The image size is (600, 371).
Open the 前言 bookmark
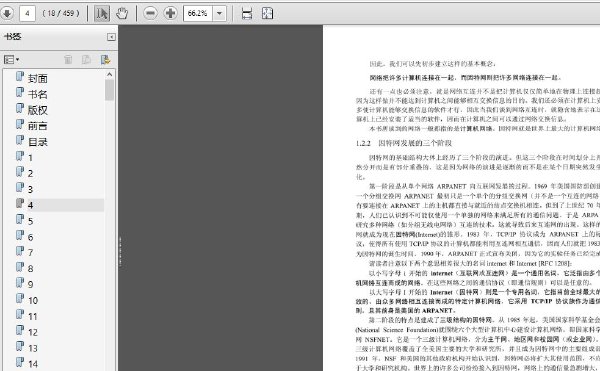(x=38, y=126)
